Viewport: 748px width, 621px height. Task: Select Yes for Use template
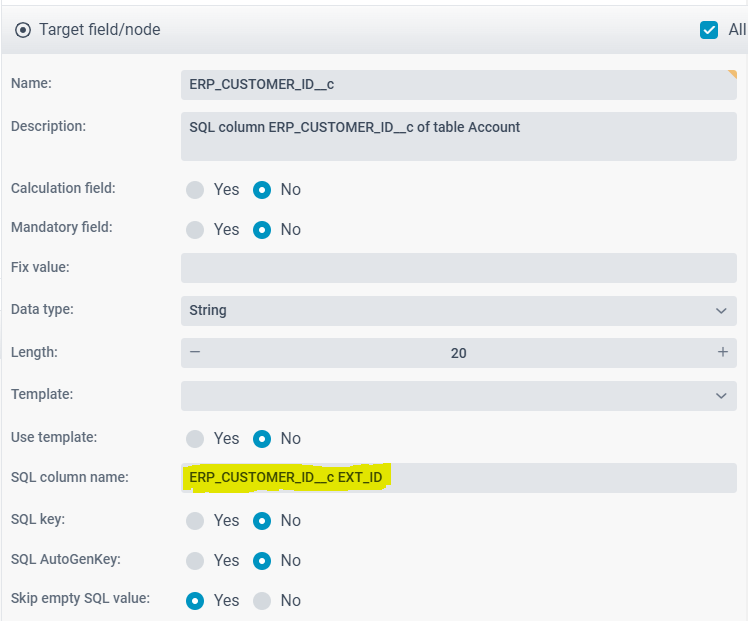(195, 439)
